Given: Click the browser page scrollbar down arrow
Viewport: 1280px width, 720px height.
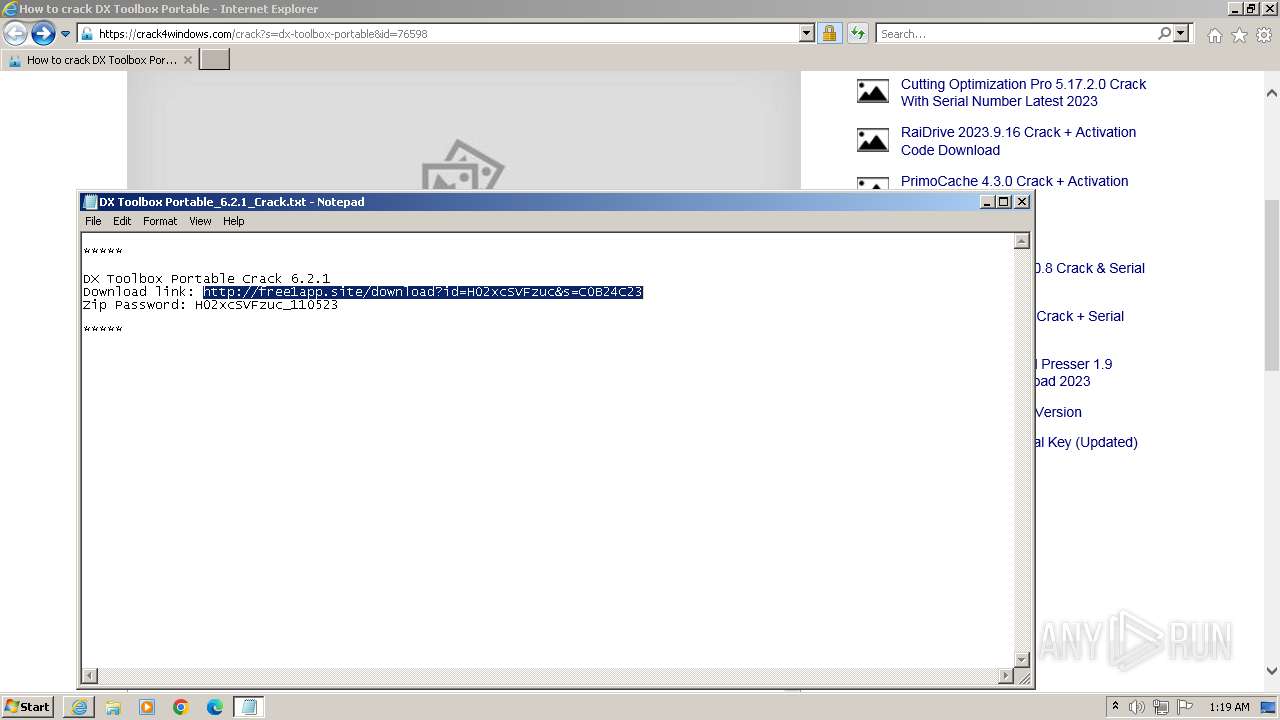Looking at the screenshot, I should [x=1271, y=671].
